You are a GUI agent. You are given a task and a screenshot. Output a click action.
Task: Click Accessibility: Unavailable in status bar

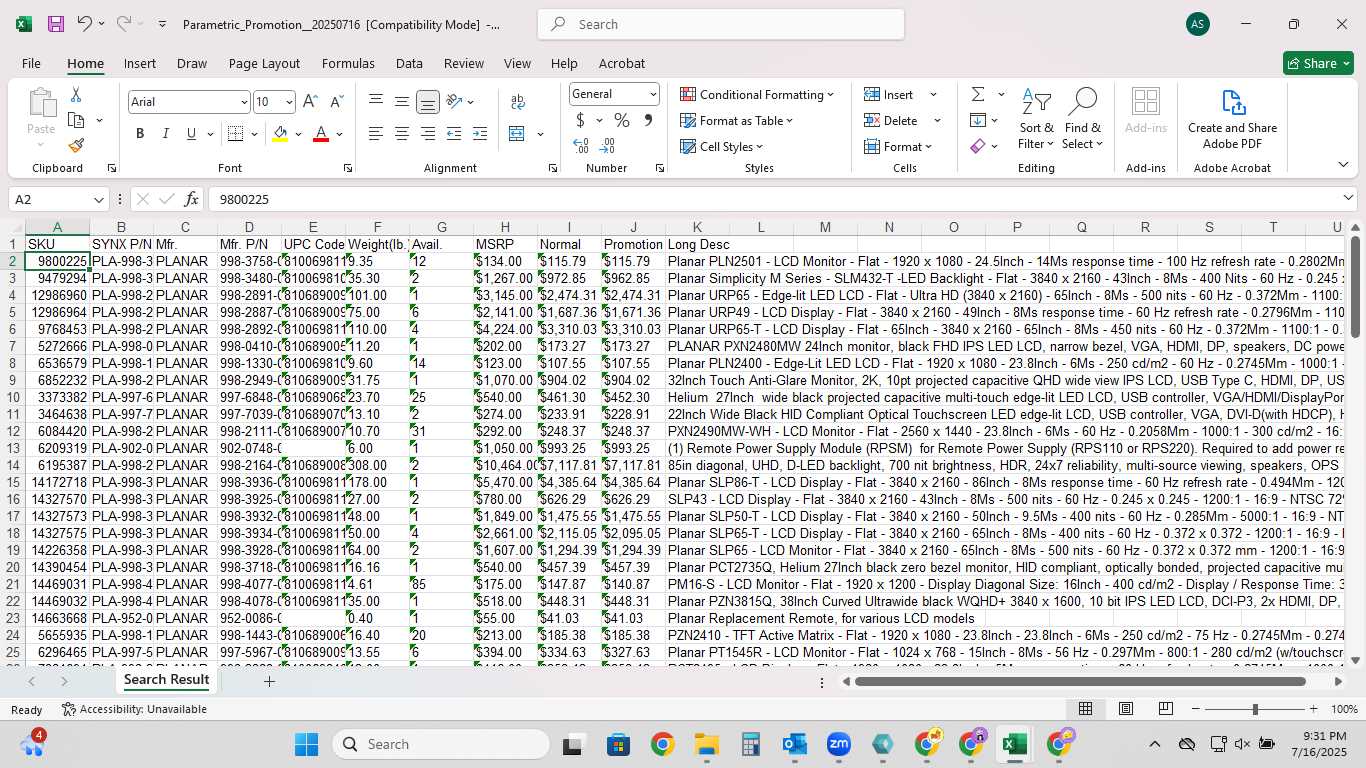[x=134, y=709]
